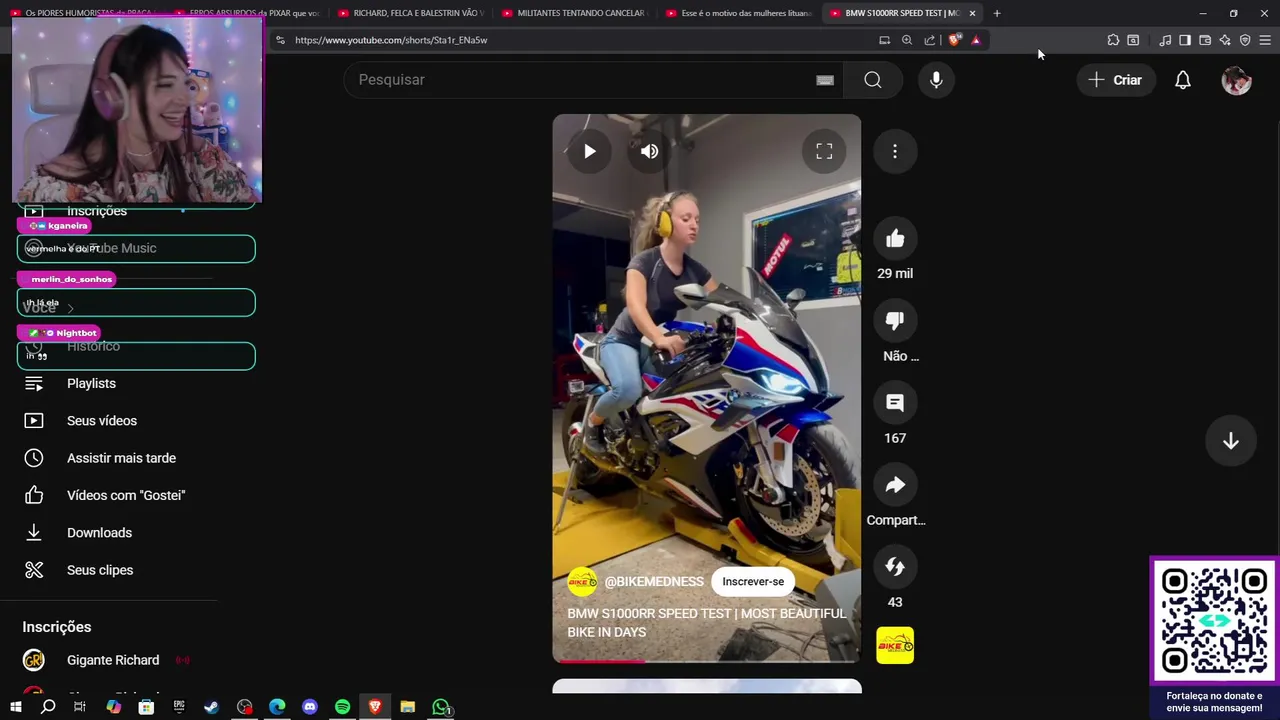Open Spotify from the taskbar
Viewport: 1280px width, 720px height.
tap(343, 707)
